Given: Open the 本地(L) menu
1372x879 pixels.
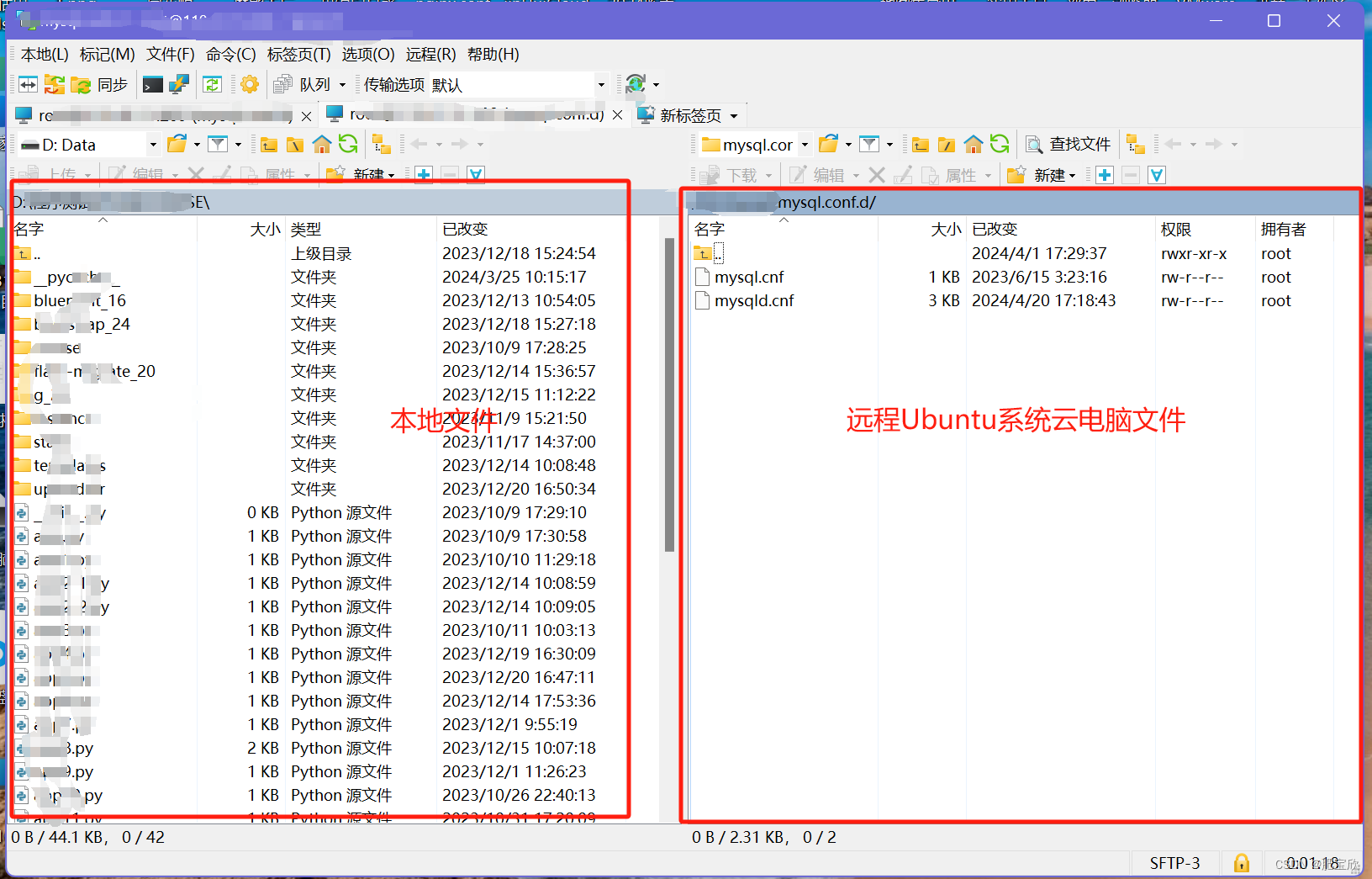Looking at the screenshot, I should [x=45, y=55].
